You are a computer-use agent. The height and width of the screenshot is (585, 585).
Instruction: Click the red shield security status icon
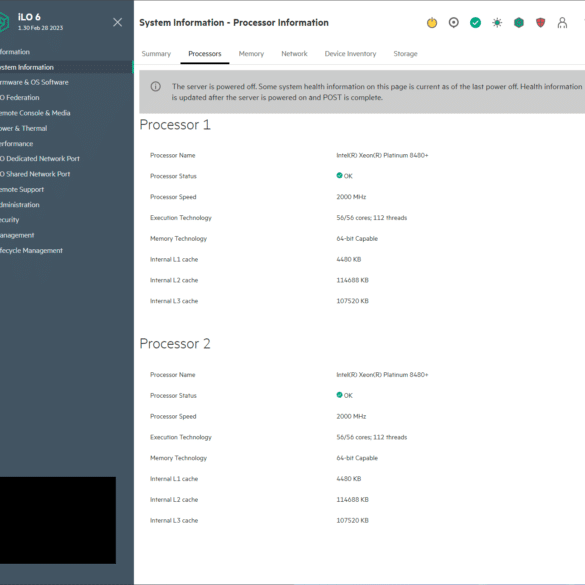540,23
